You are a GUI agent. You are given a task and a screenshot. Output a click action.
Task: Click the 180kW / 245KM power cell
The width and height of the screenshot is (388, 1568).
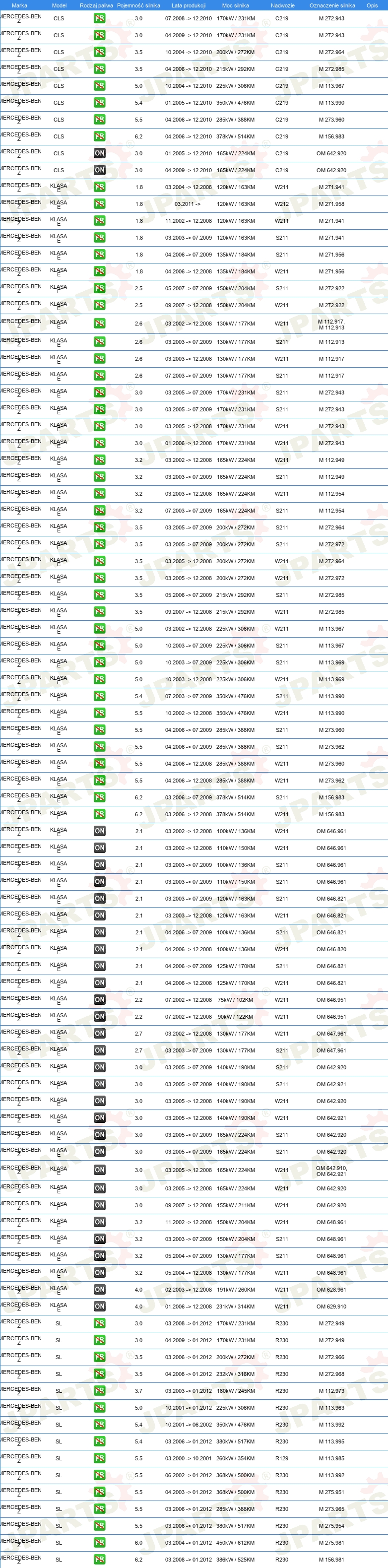tap(236, 1391)
